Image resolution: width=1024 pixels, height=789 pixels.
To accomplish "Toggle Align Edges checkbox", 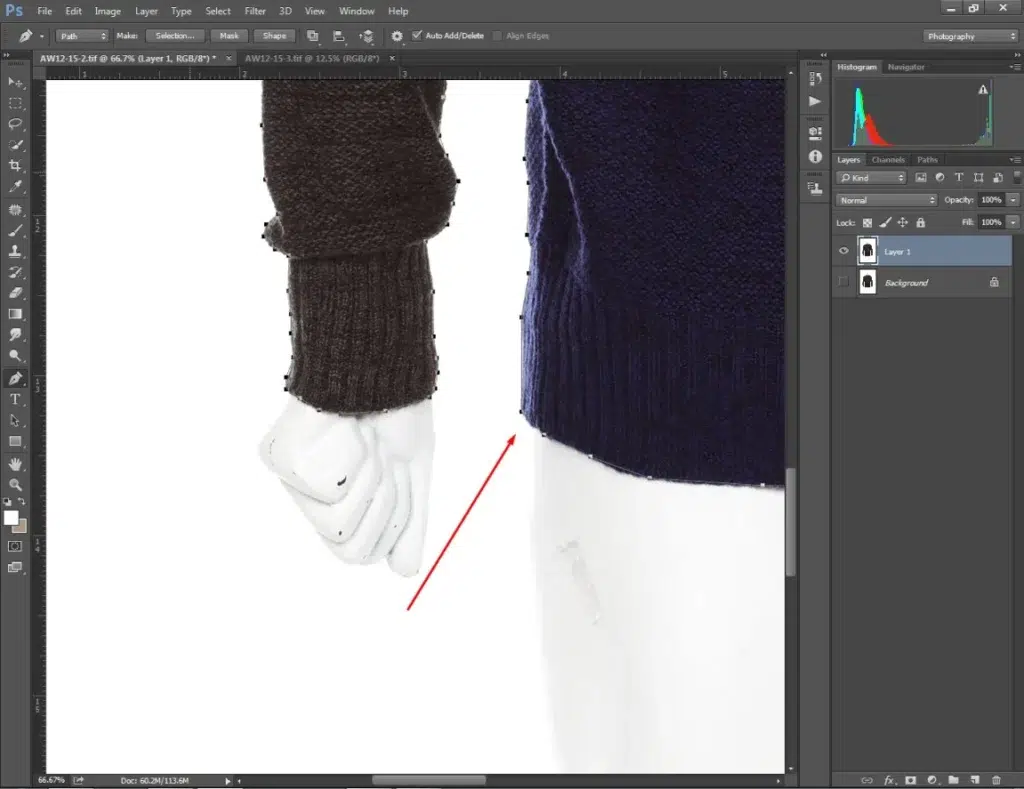I will tap(497, 36).
